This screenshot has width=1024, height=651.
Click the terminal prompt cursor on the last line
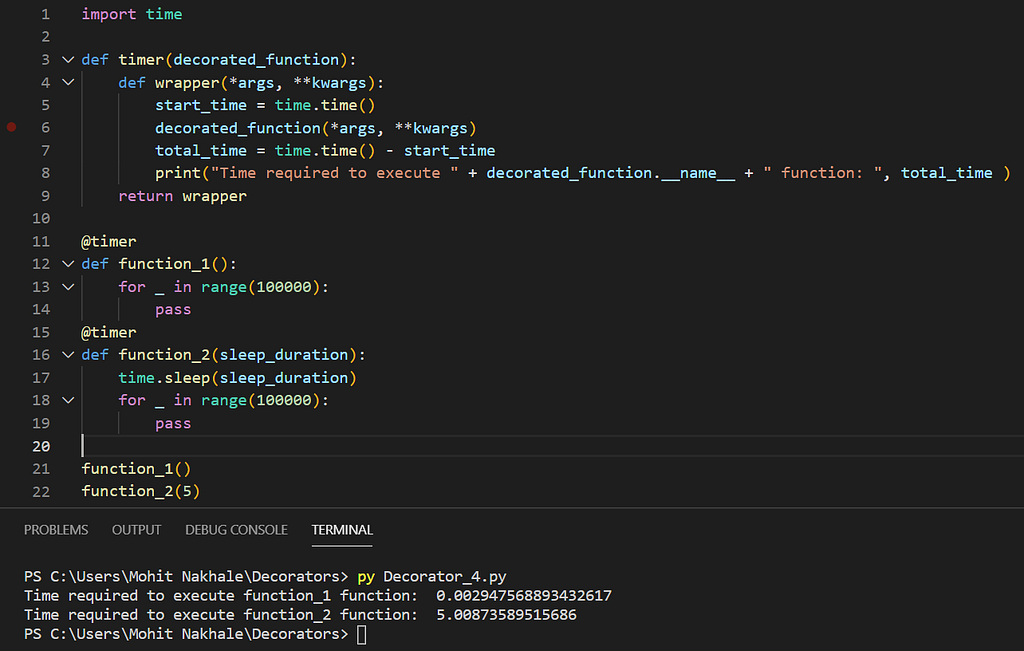pyautogui.click(x=362, y=634)
